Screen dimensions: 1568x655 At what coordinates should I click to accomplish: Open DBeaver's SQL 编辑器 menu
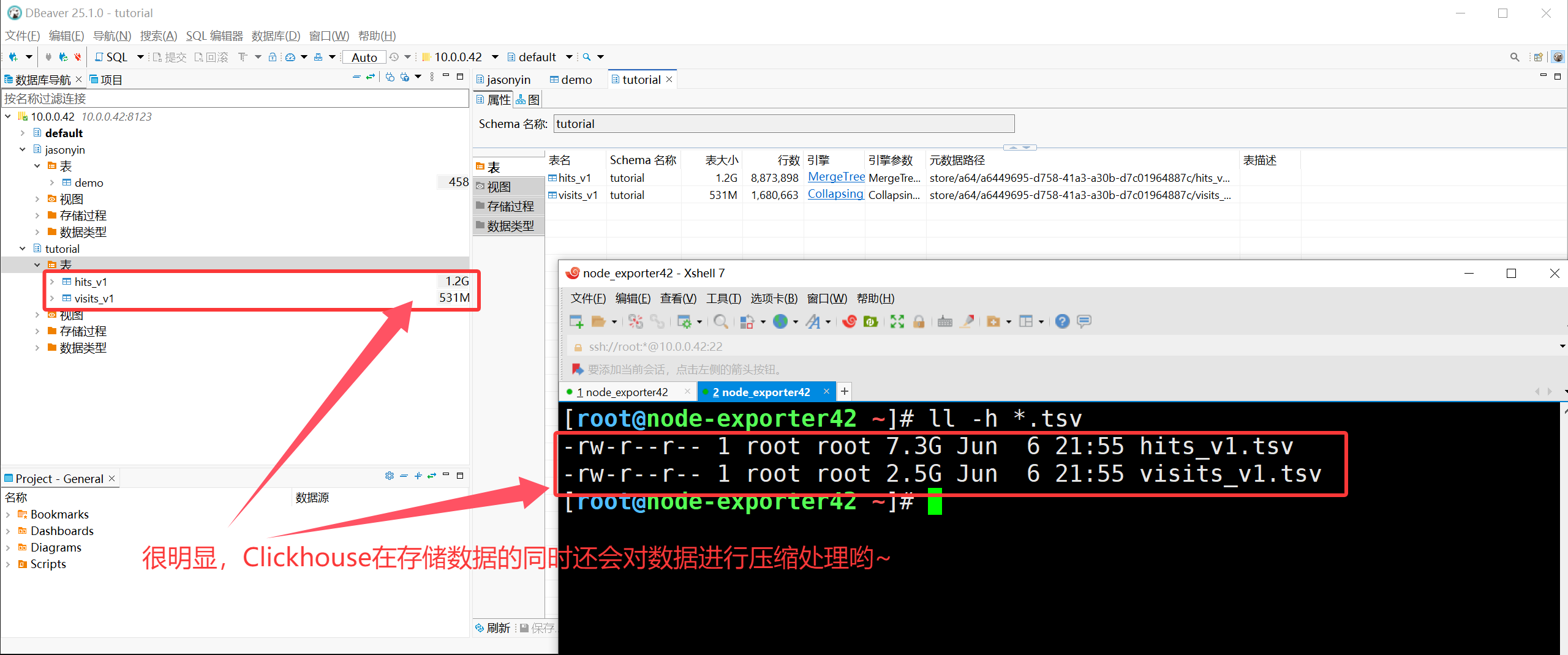pyautogui.click(x=214, y=36)
